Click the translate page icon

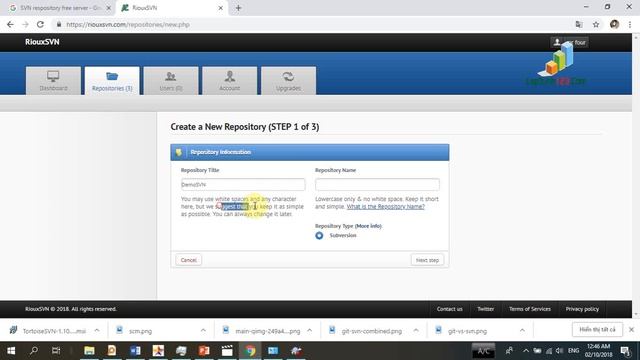click(x=579, y=24)
